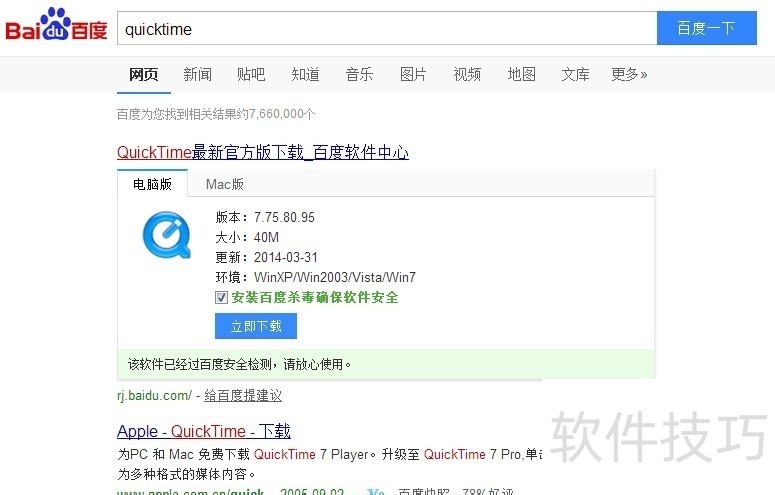775x495 pixels.
Task: Click the update date 2014-03-31
Action: [x=286, y=257]
